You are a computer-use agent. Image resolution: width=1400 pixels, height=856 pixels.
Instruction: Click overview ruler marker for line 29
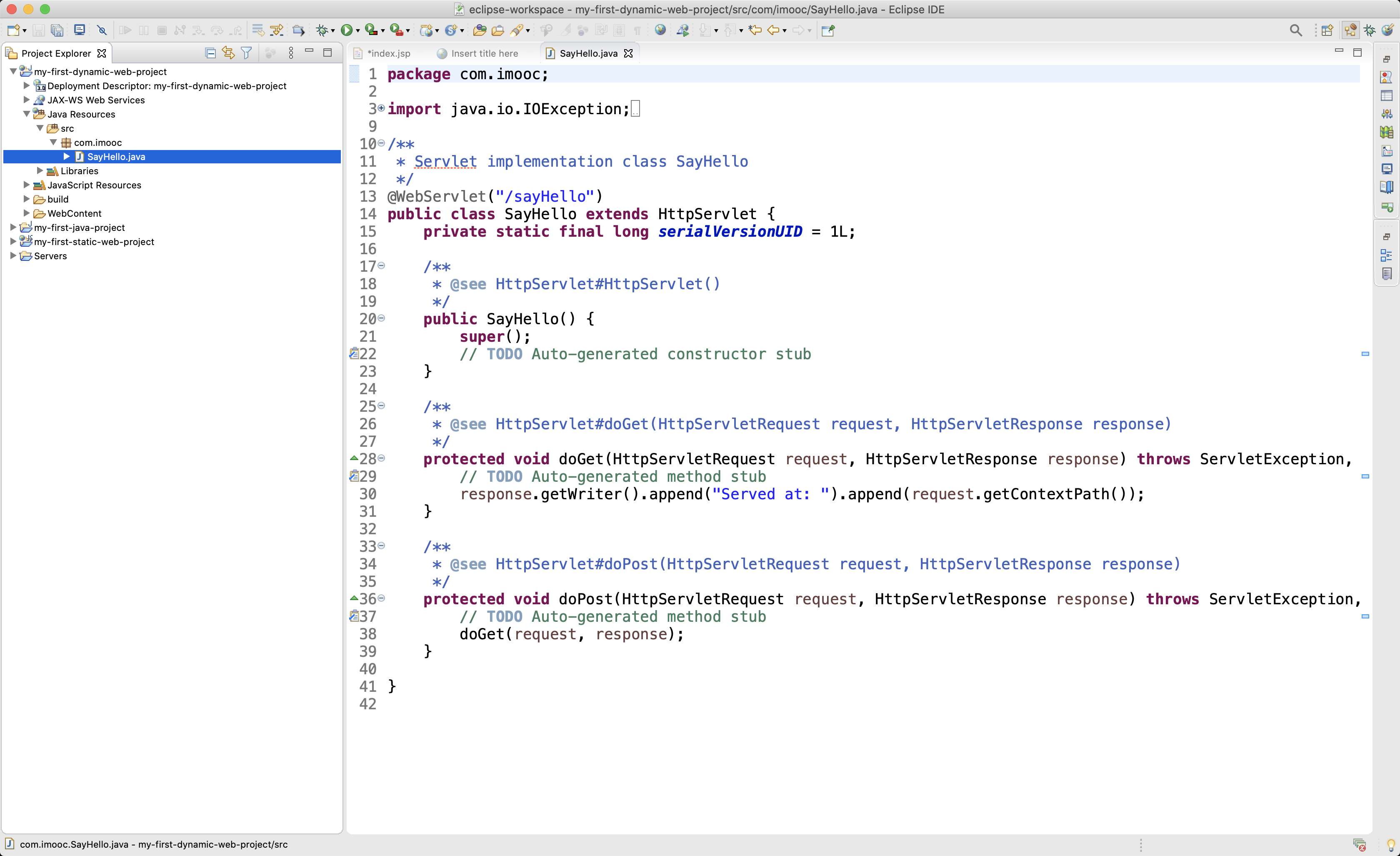click(1365, 476)
